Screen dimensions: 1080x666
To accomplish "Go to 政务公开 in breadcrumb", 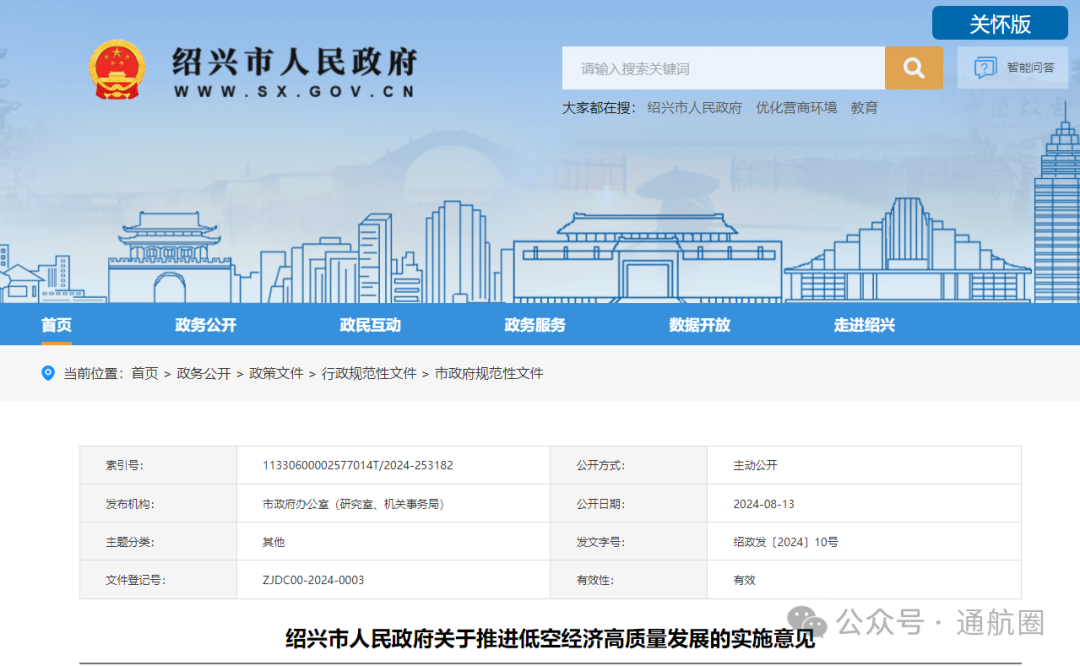I will tap(203, 373).
